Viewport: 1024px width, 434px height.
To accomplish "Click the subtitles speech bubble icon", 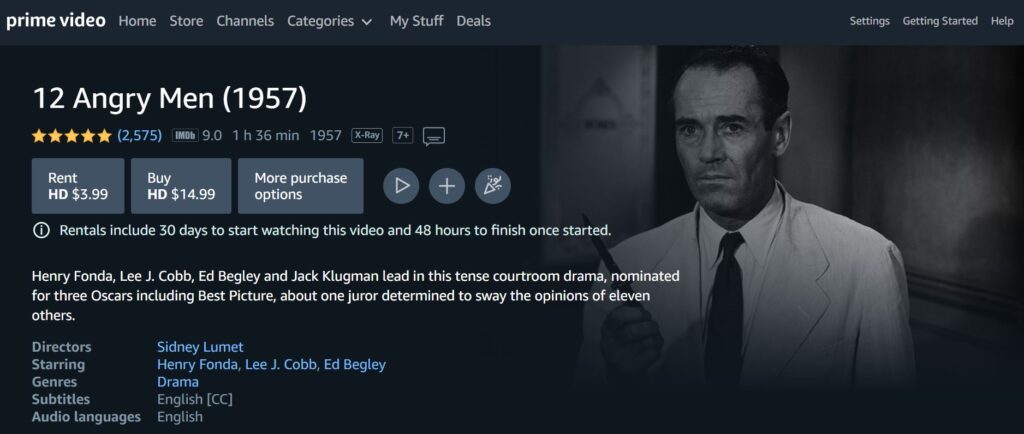I will tap(434, 136).
